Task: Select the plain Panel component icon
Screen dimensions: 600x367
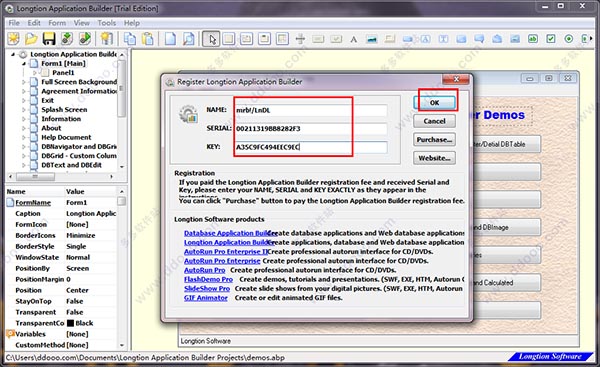Action: [229, 39]
